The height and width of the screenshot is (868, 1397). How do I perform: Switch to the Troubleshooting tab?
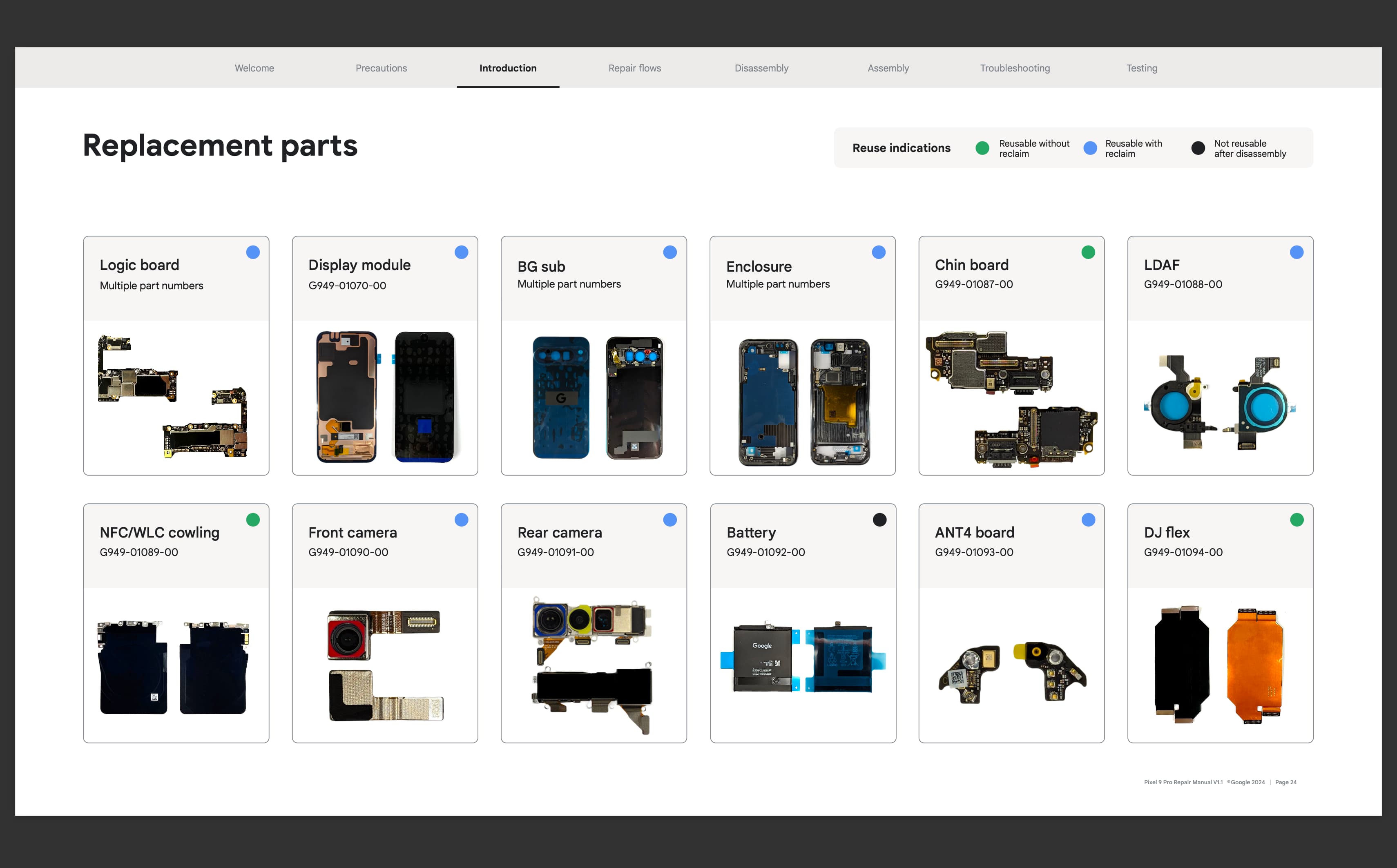click(1014, 68)
